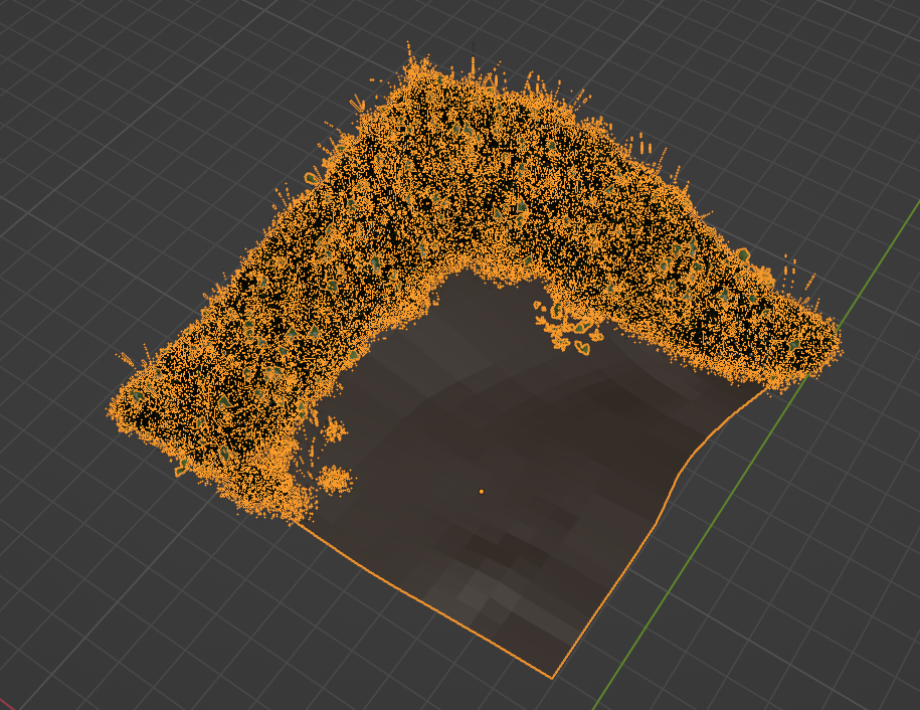This screenshot has height=710, width=920.
Task: Click the terrain's bottom-left orange outline edge
Action: pyautogui.click(x=420, y=598)
